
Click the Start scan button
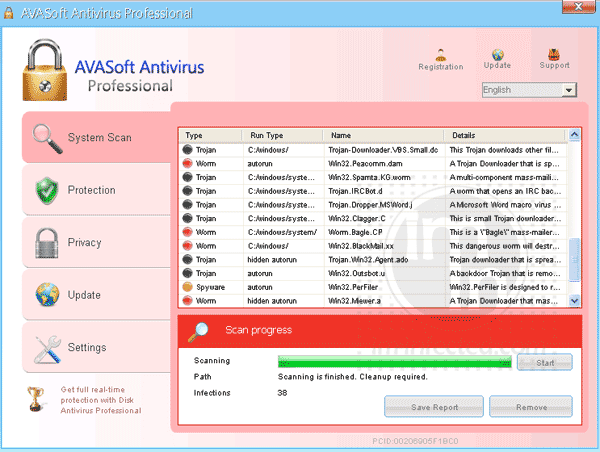545,362
